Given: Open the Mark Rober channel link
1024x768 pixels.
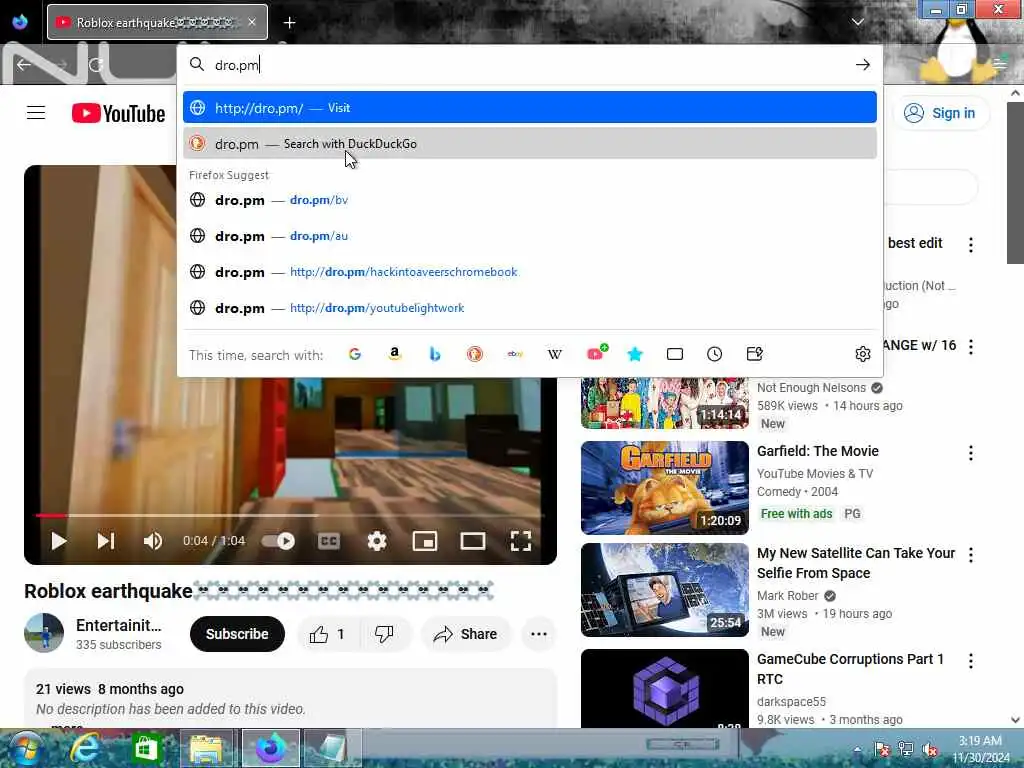Looking at the screenshot, I should point(788,596).
